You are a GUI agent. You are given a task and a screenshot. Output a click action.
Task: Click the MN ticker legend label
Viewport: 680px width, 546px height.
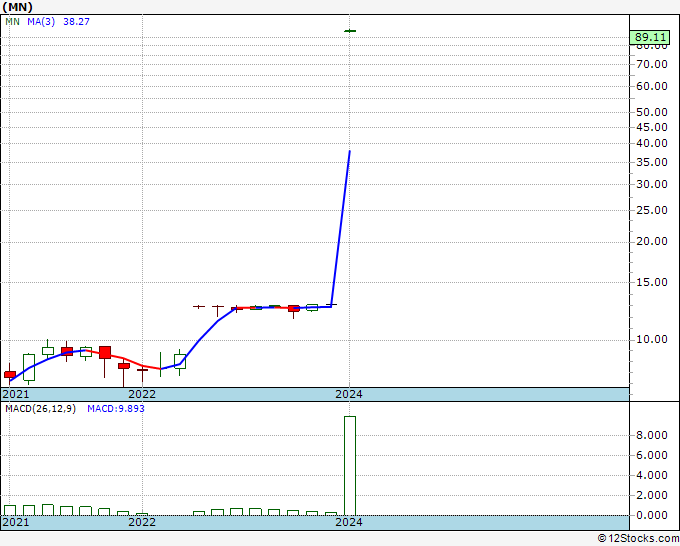click(x=12, y=21)
